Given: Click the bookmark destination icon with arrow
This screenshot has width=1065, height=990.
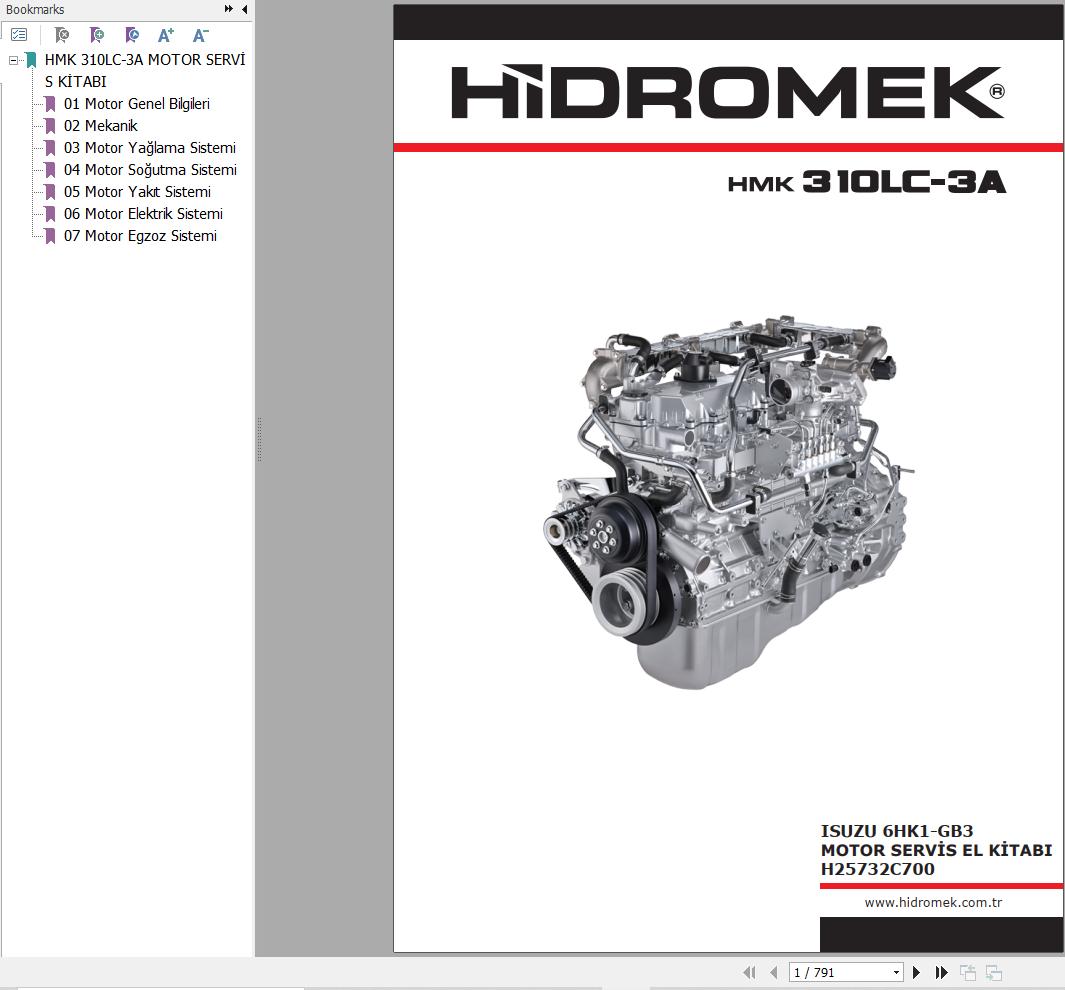Looking at the screenshot, I should point(132,35).
